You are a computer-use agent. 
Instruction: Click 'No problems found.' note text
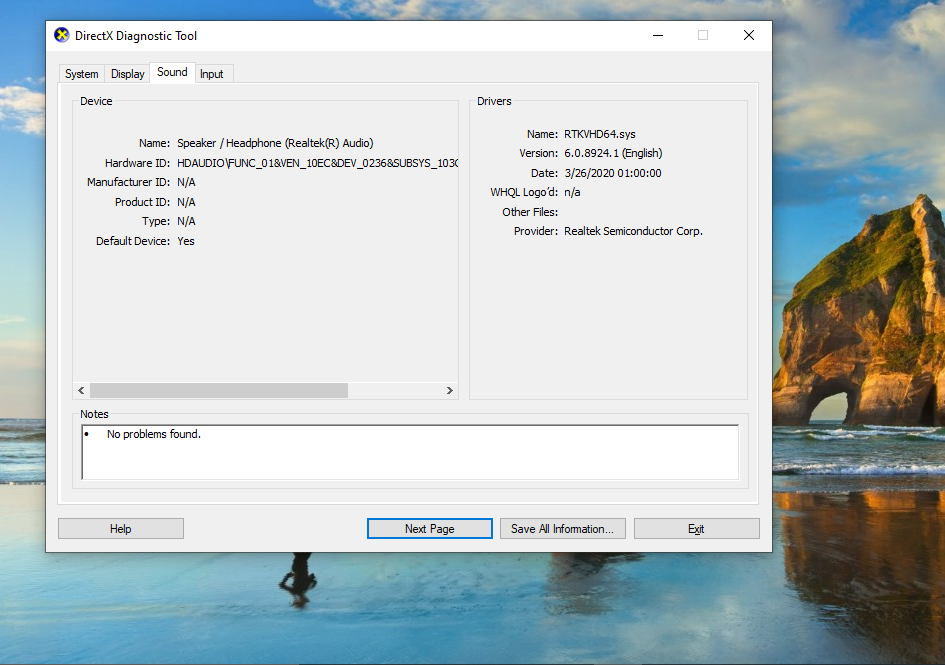154,434
